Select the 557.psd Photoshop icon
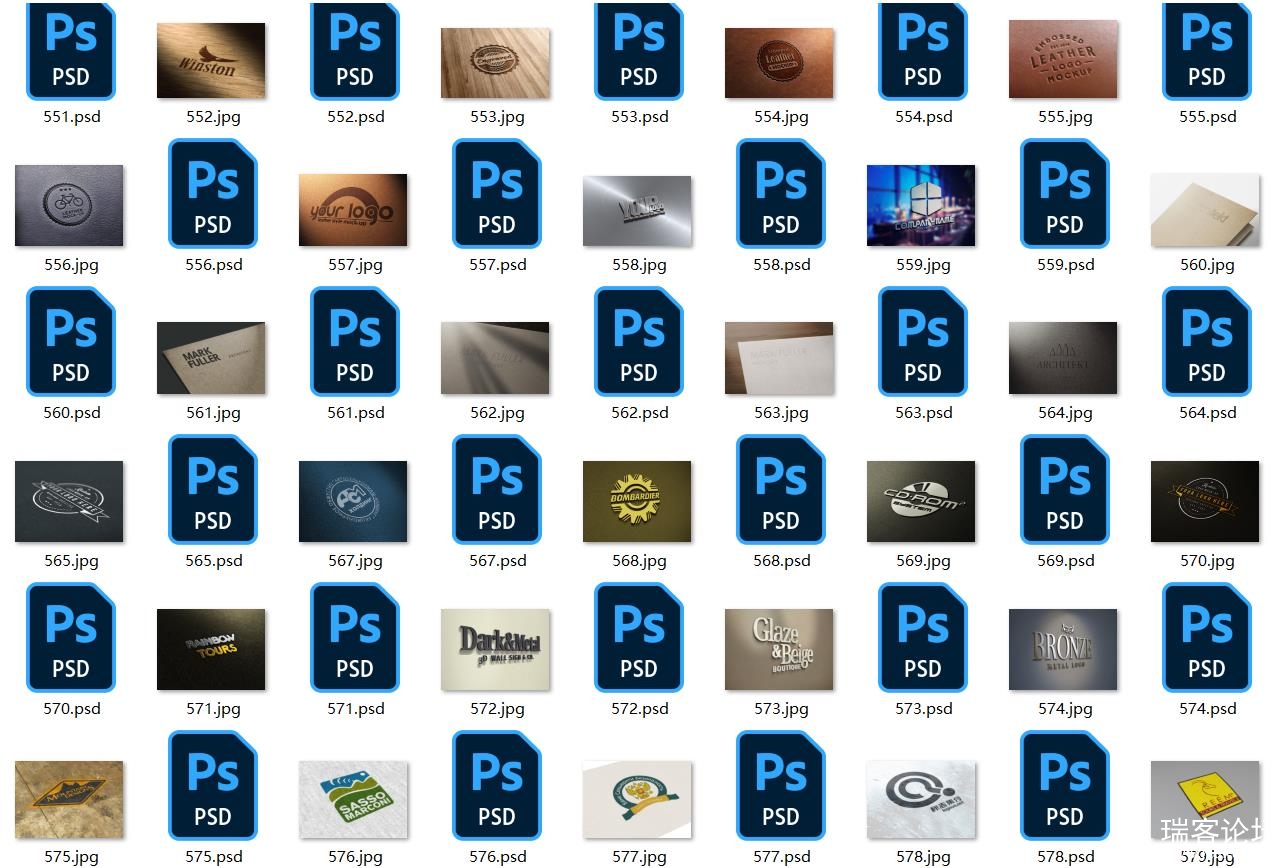The image size is (1284, 868). point(497,194)
